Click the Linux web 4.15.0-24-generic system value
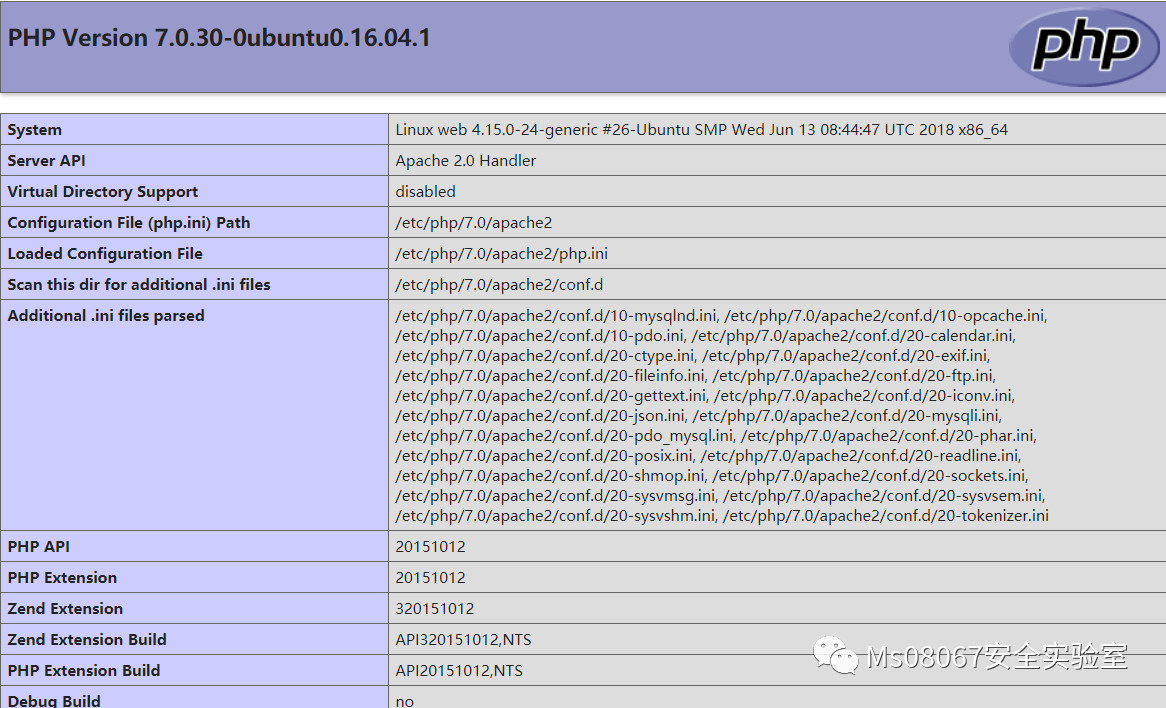Image resolution: width=1166 pixels, height=708 pixels. coord(701,130)
